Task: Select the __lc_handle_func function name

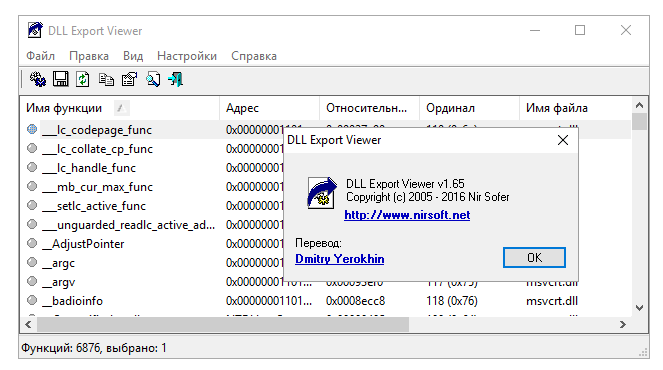Action: point(89,168)
